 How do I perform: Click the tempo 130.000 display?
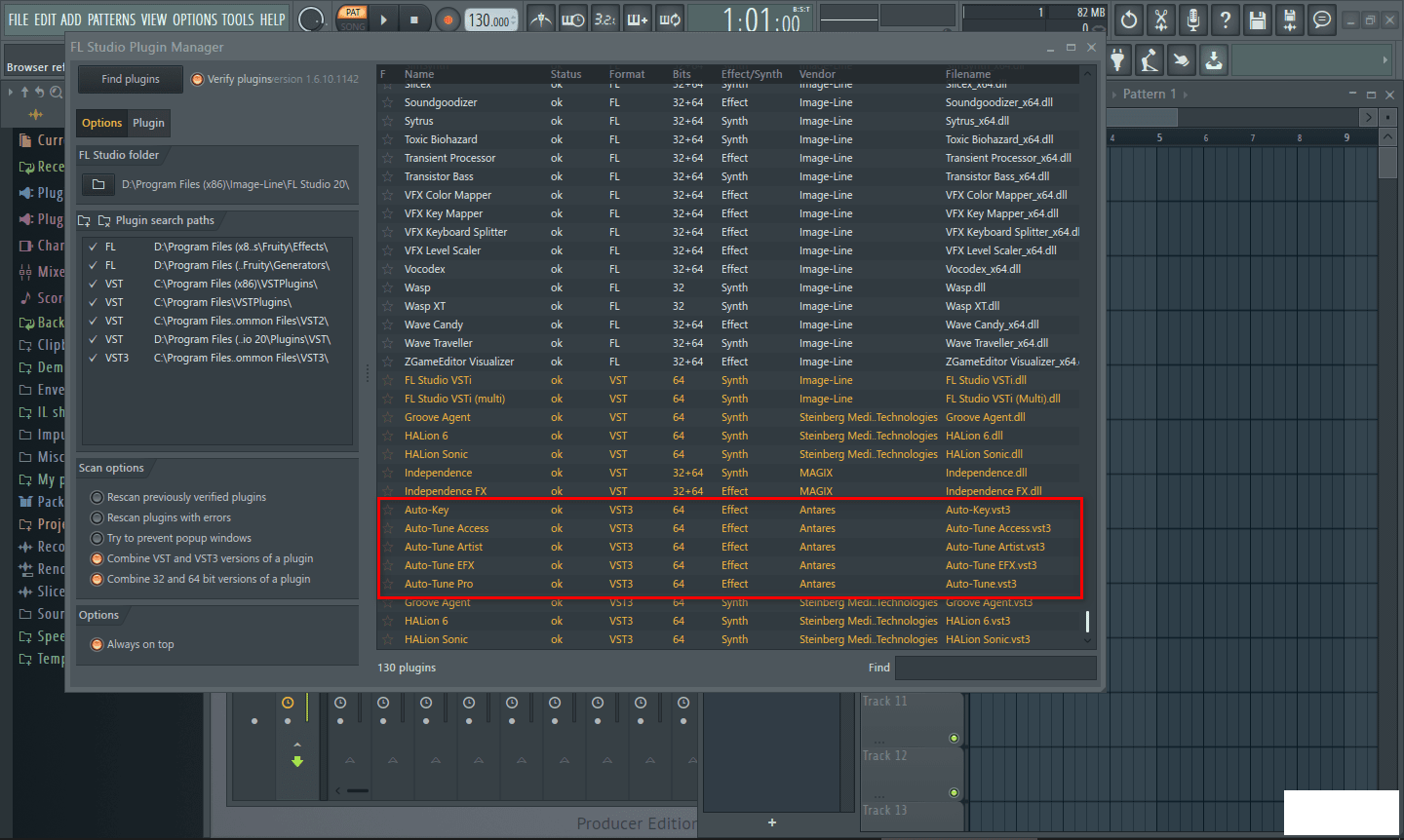click(490, 19)
